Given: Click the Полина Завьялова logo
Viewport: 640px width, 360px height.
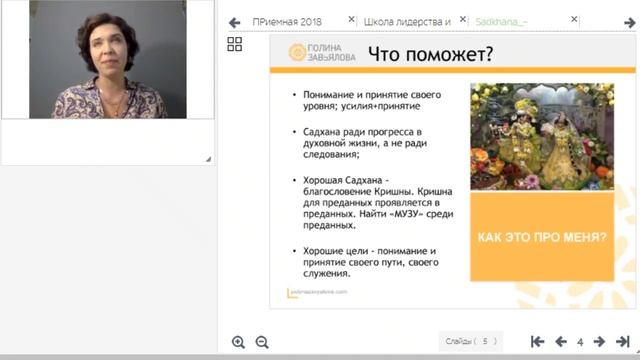Looking at the screenshot, I should pyautogui.click(x=322, y=53).
